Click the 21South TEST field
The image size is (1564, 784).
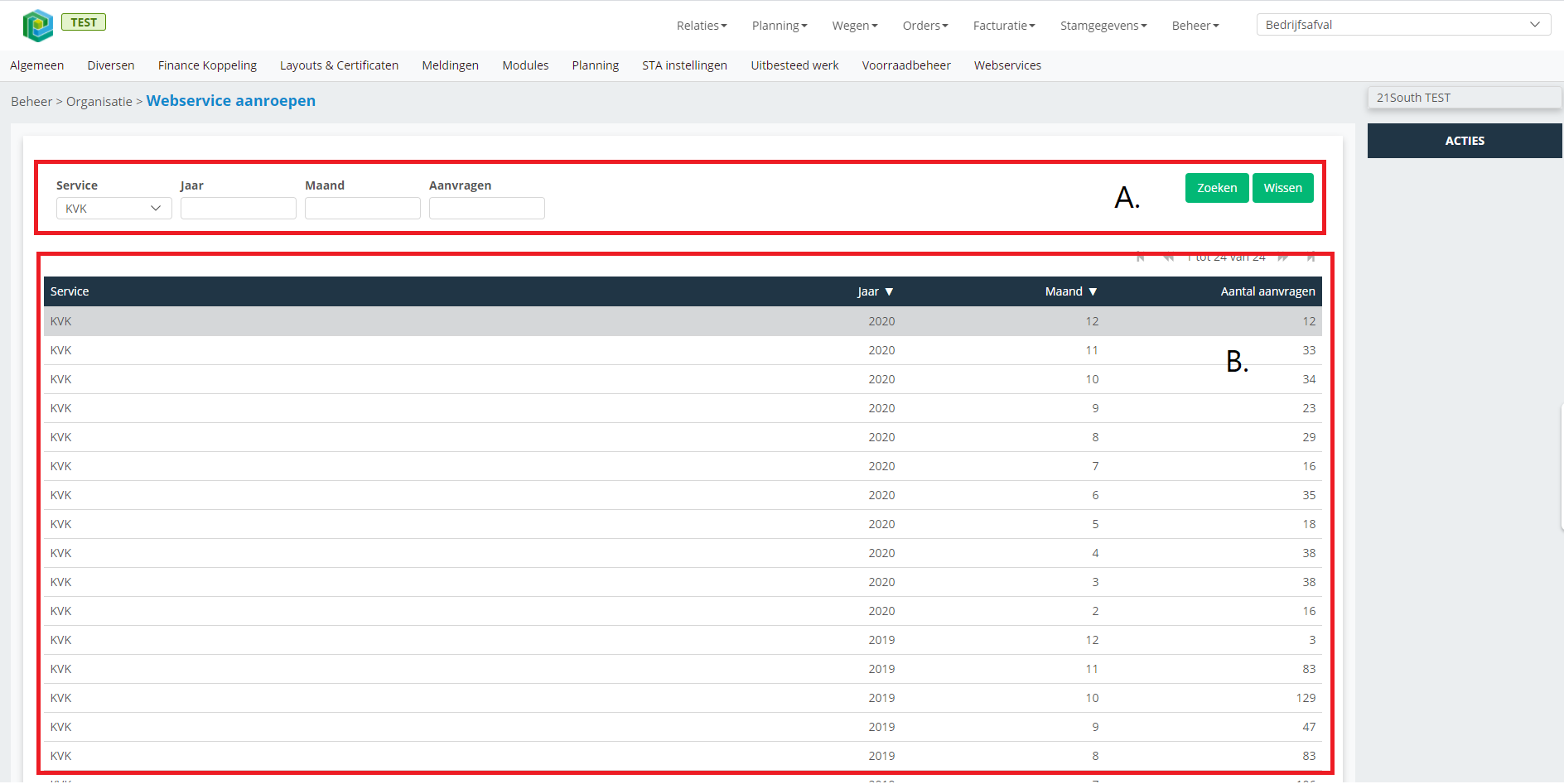1465,98
